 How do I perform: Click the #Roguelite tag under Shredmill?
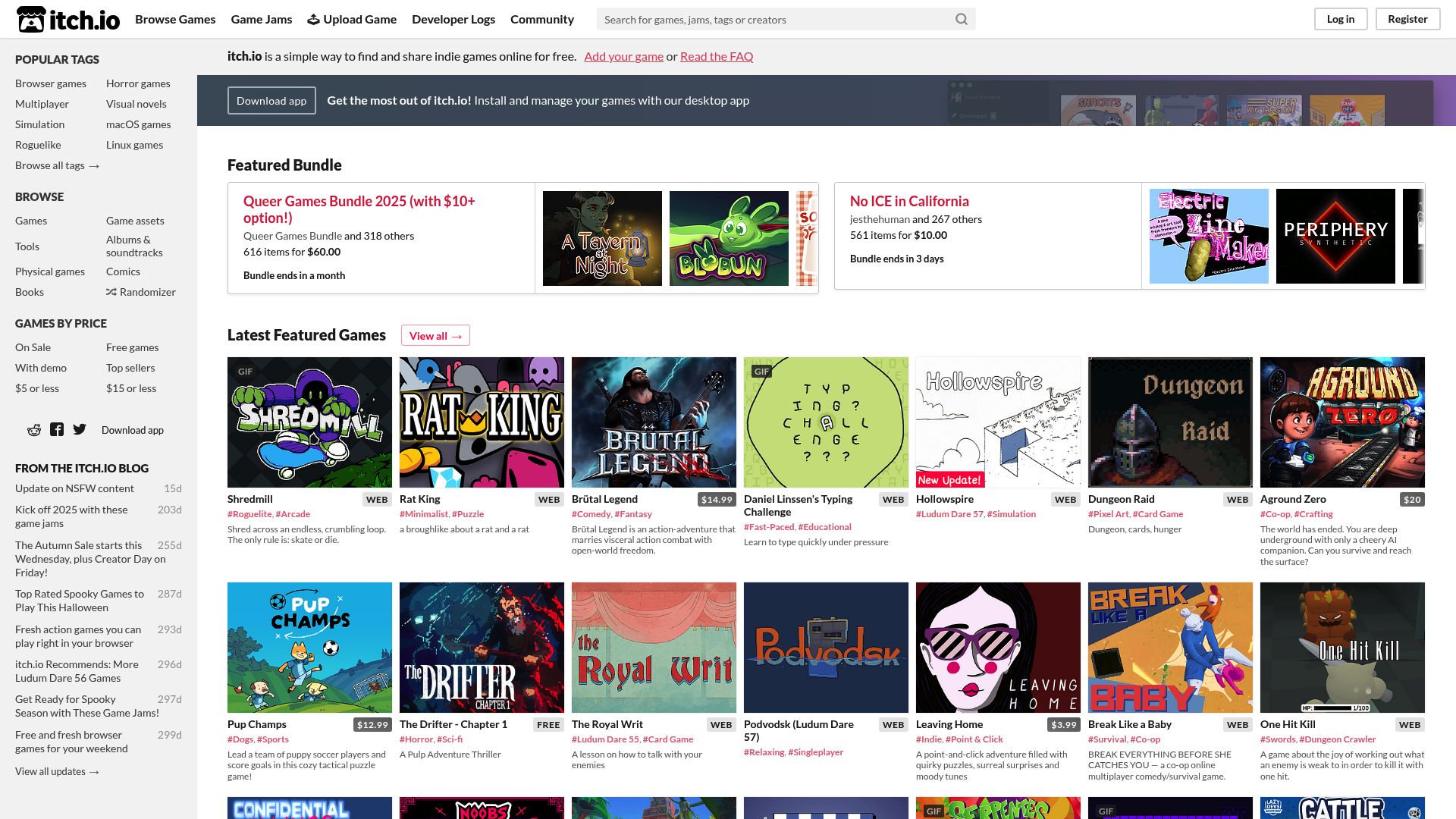[249, 514]
